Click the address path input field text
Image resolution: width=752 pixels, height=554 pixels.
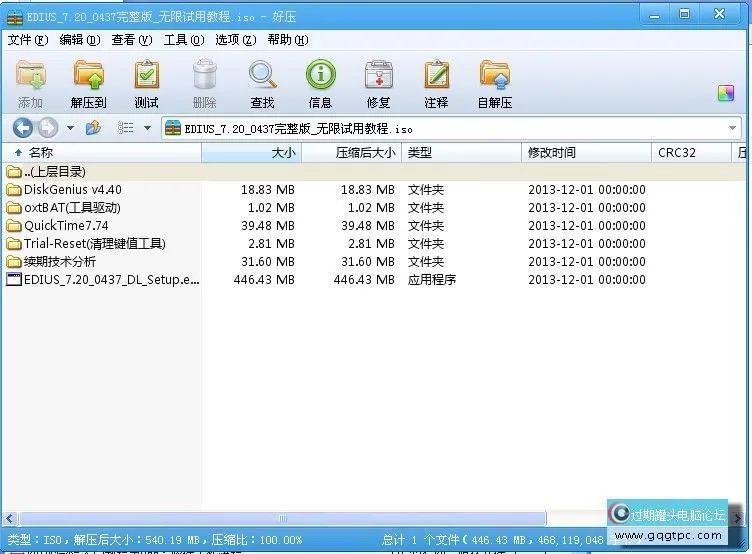(x=298, y=129)
